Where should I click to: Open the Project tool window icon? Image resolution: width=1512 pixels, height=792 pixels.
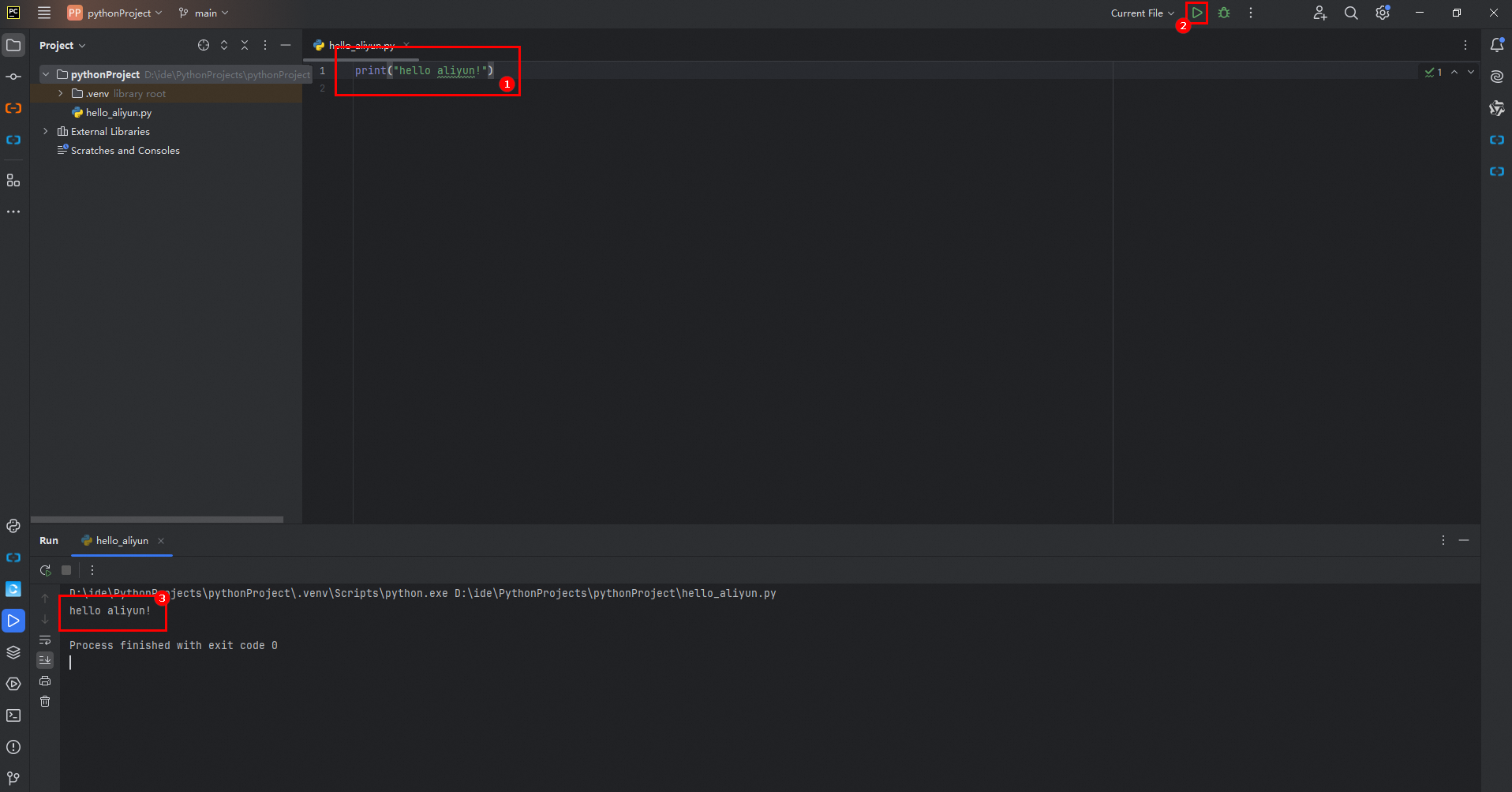coord(13,45)
